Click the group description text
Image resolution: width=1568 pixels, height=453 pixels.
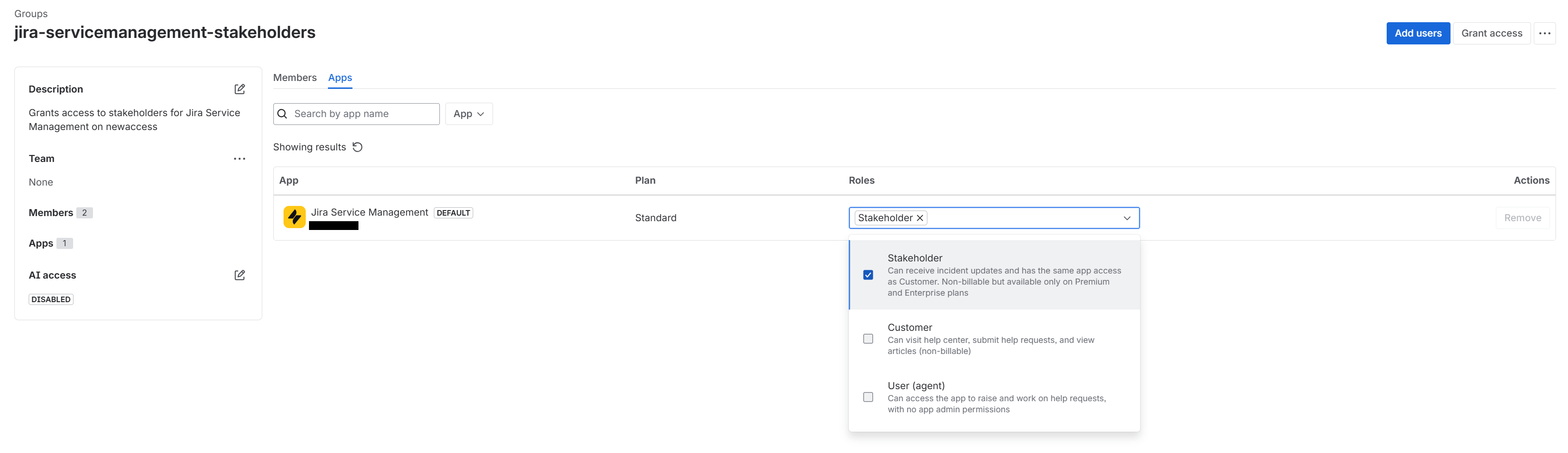[x=134, y=119]
